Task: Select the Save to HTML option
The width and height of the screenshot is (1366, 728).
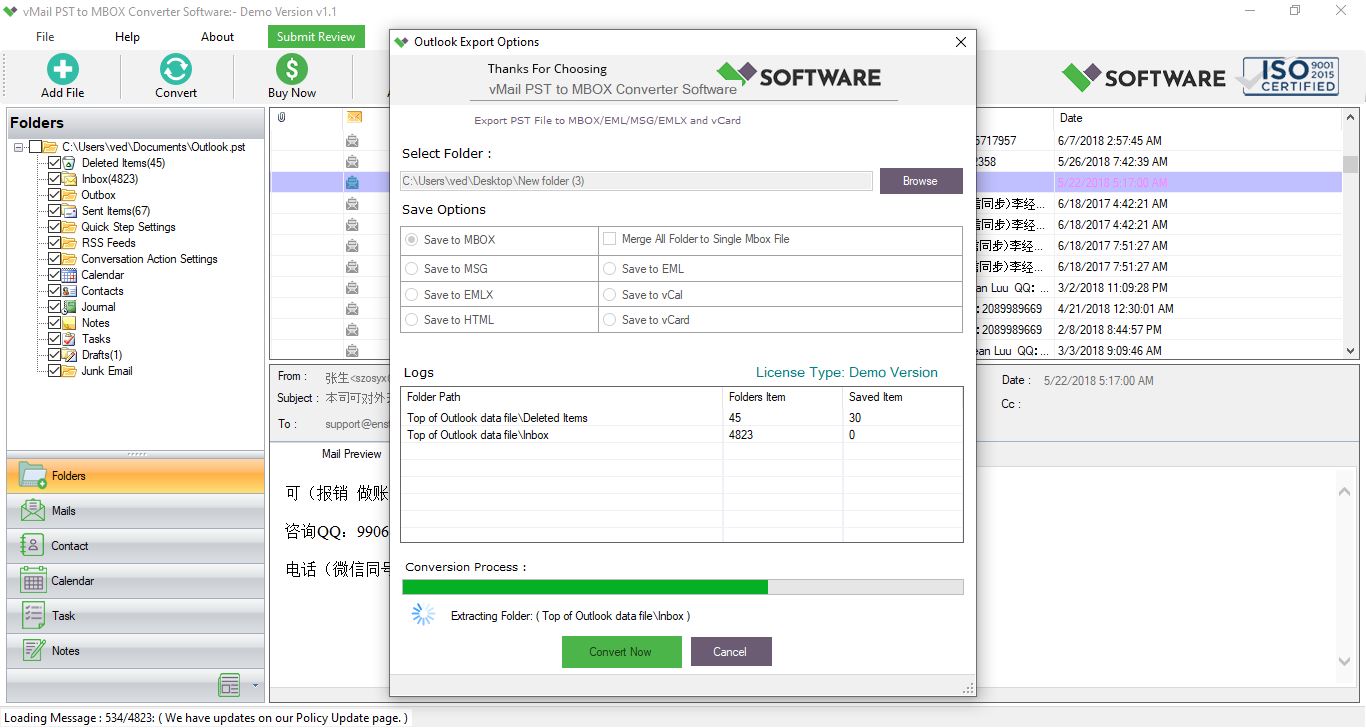Action: click(x=411, y=320)
